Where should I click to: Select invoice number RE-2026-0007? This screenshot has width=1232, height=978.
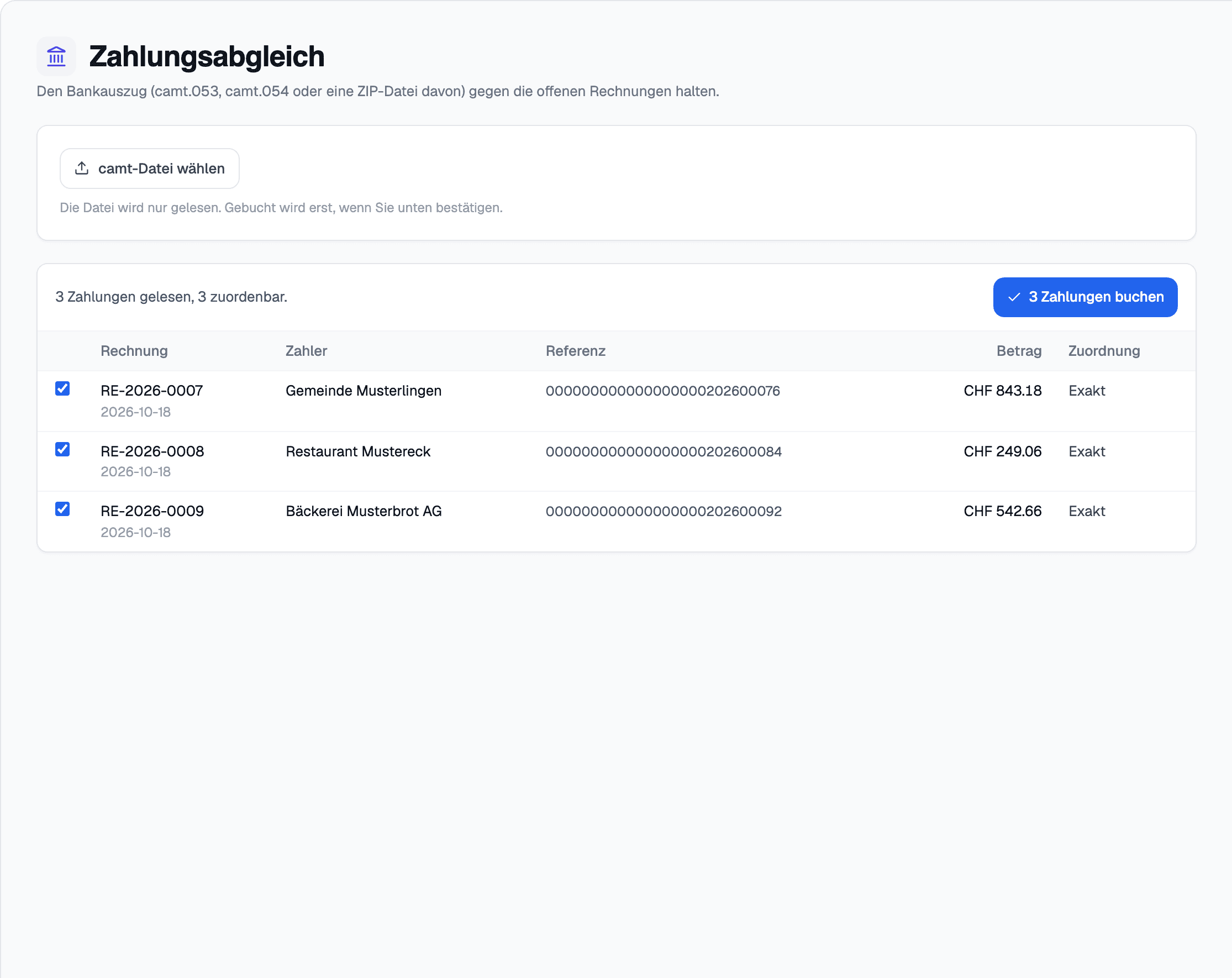pyautogui.click(x=152, y=391)
